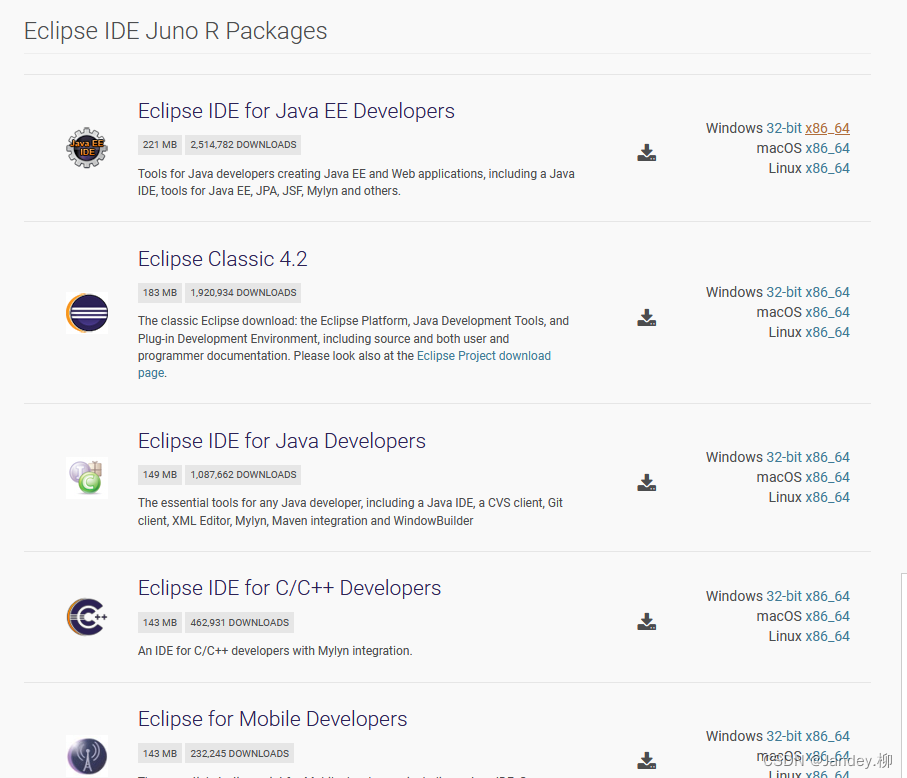Download Eclipse Classic macOS x86_64 build
The height and width of the screenshot is (778, 907).
827,313
